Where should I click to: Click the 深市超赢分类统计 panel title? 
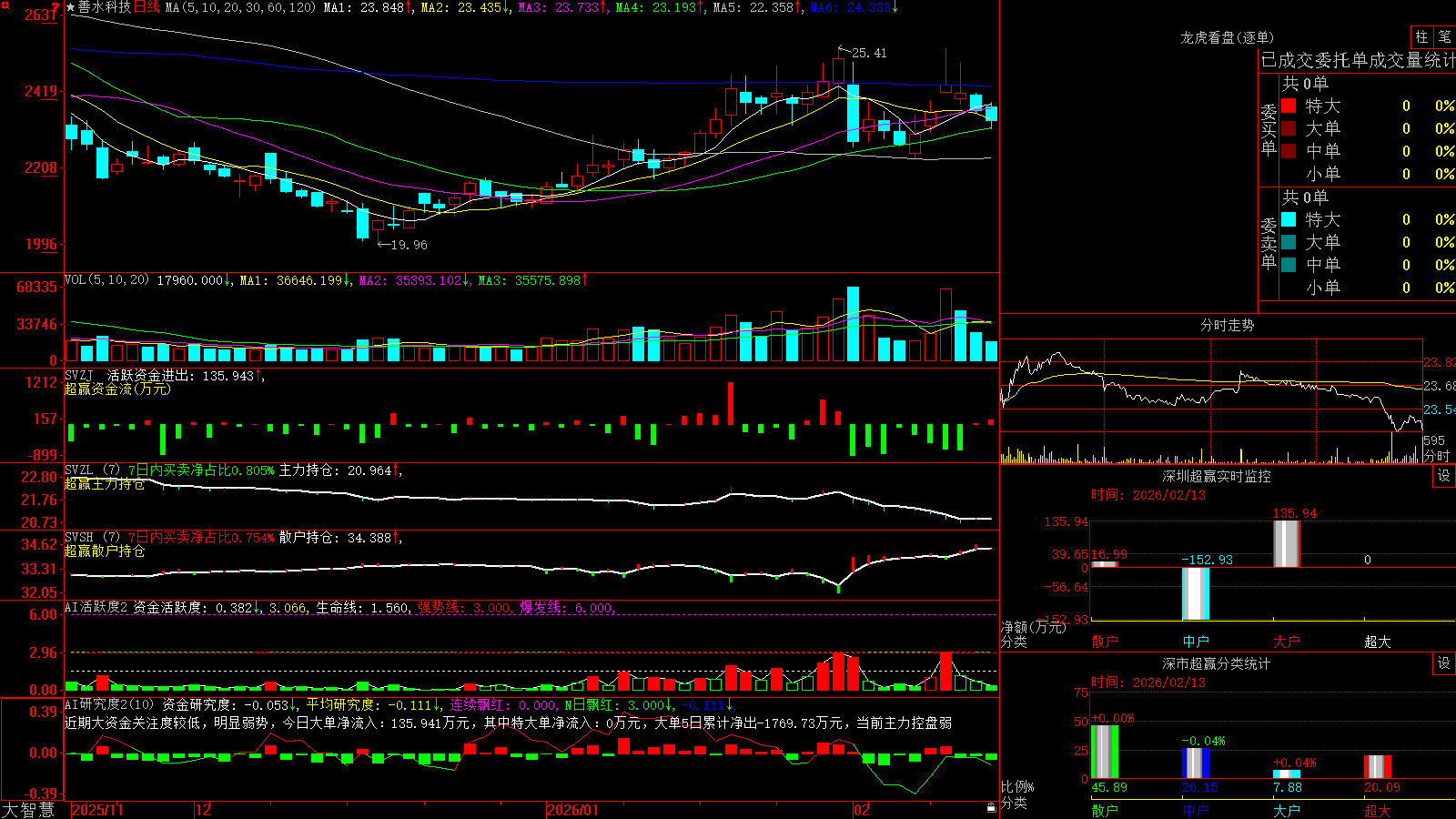click(x=1217, y=663)
